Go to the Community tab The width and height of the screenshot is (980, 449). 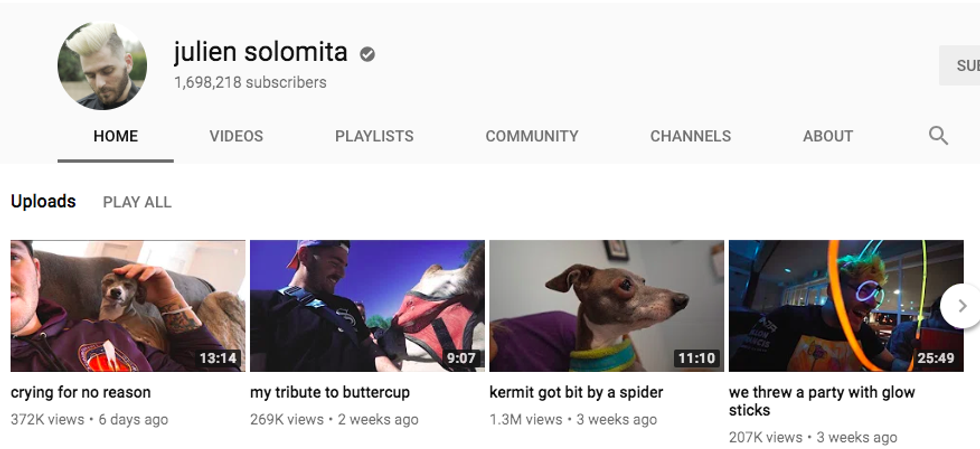coord(532,136)
